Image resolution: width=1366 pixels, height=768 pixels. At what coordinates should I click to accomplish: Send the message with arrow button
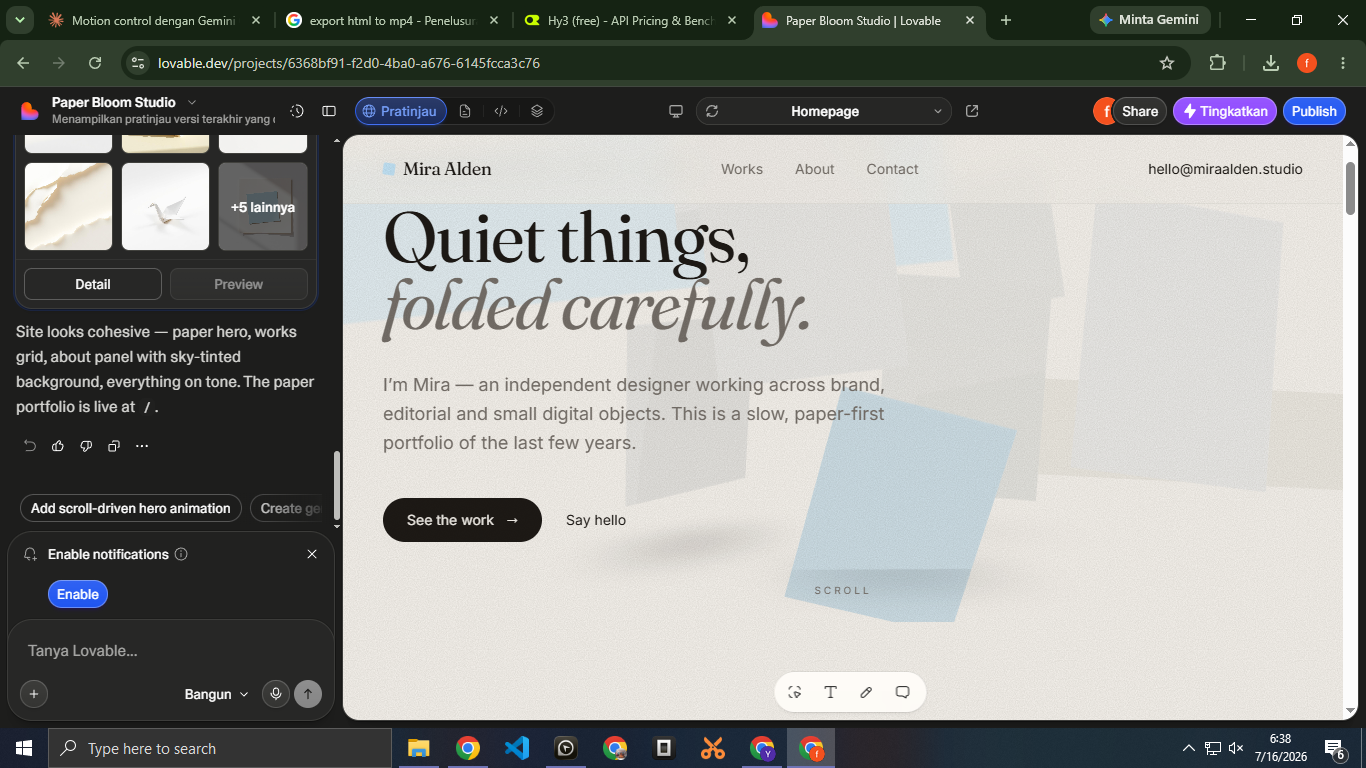[308, 693]
